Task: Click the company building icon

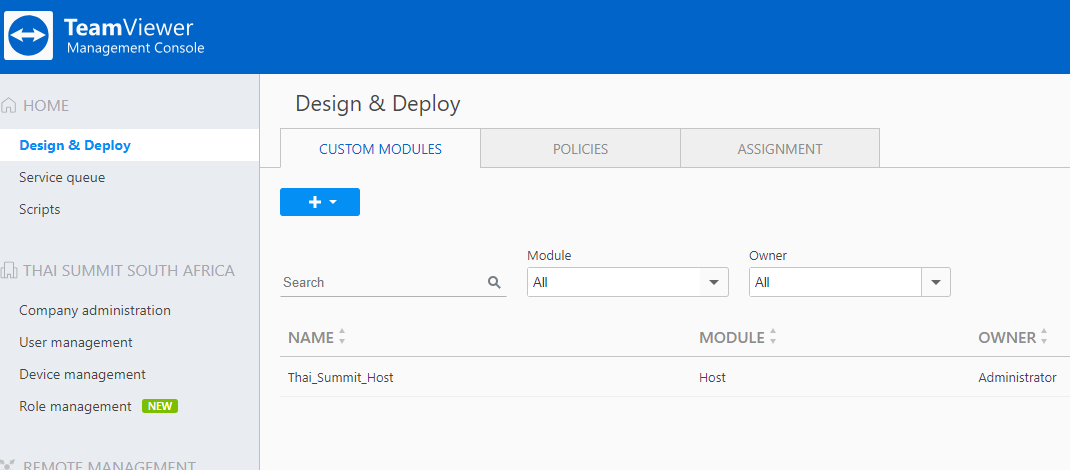Action: click(x=10, y=270)
